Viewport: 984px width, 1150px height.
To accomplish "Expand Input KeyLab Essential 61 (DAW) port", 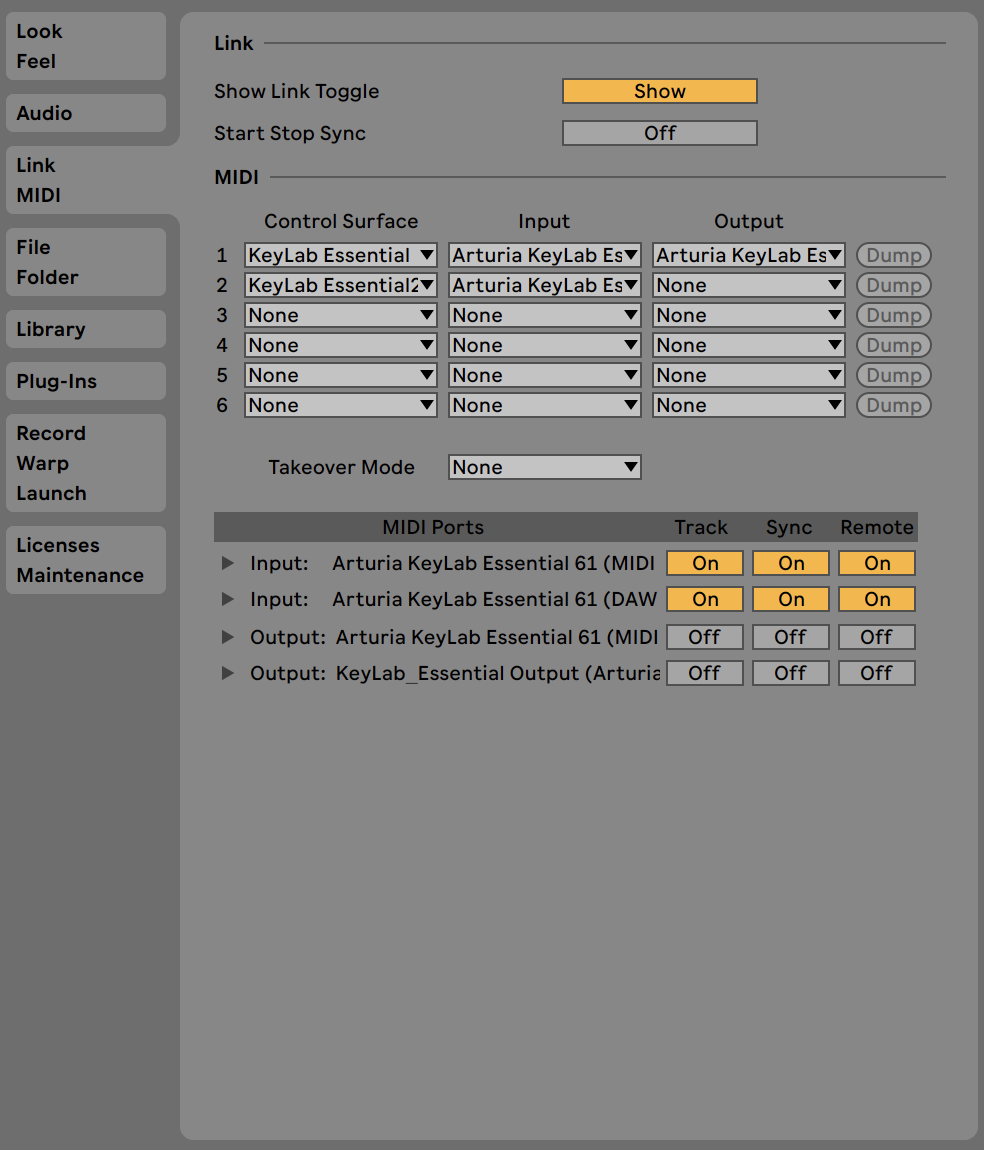I will [228, 599].
